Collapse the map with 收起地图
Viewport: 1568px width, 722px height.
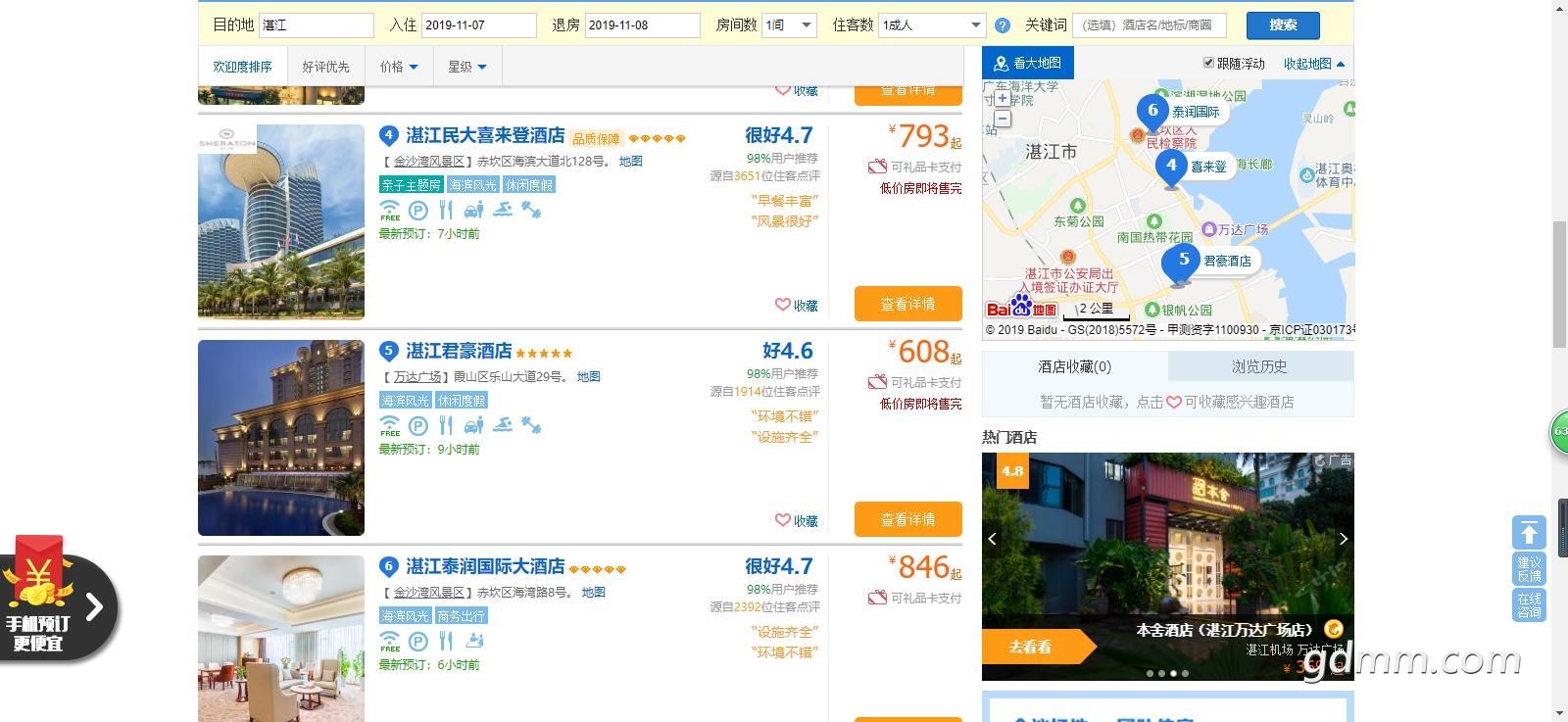point(1314,64)
